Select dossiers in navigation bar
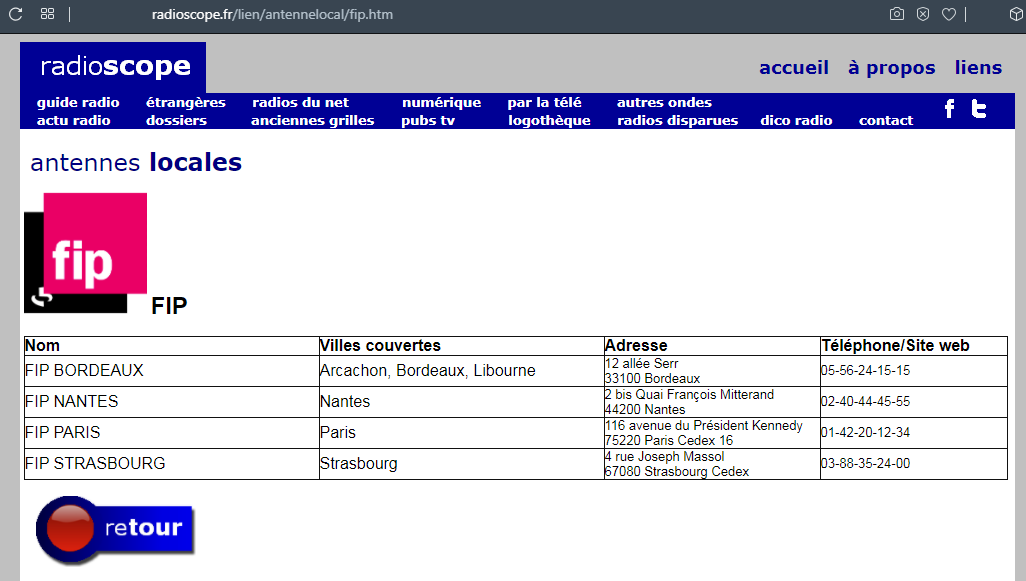The image size is (1026, 581). point(176,120)
